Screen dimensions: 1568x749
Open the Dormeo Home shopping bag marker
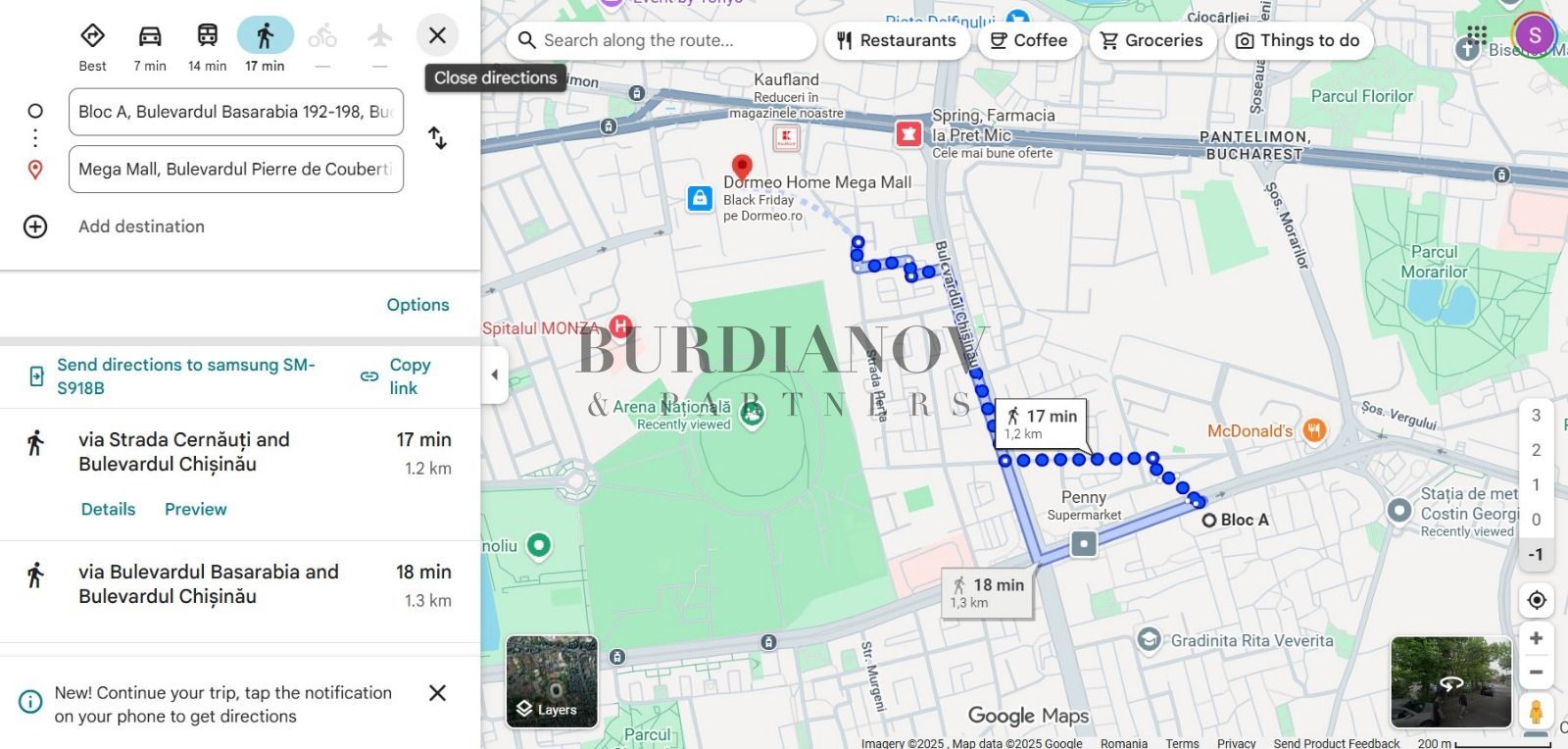point(700,199)
